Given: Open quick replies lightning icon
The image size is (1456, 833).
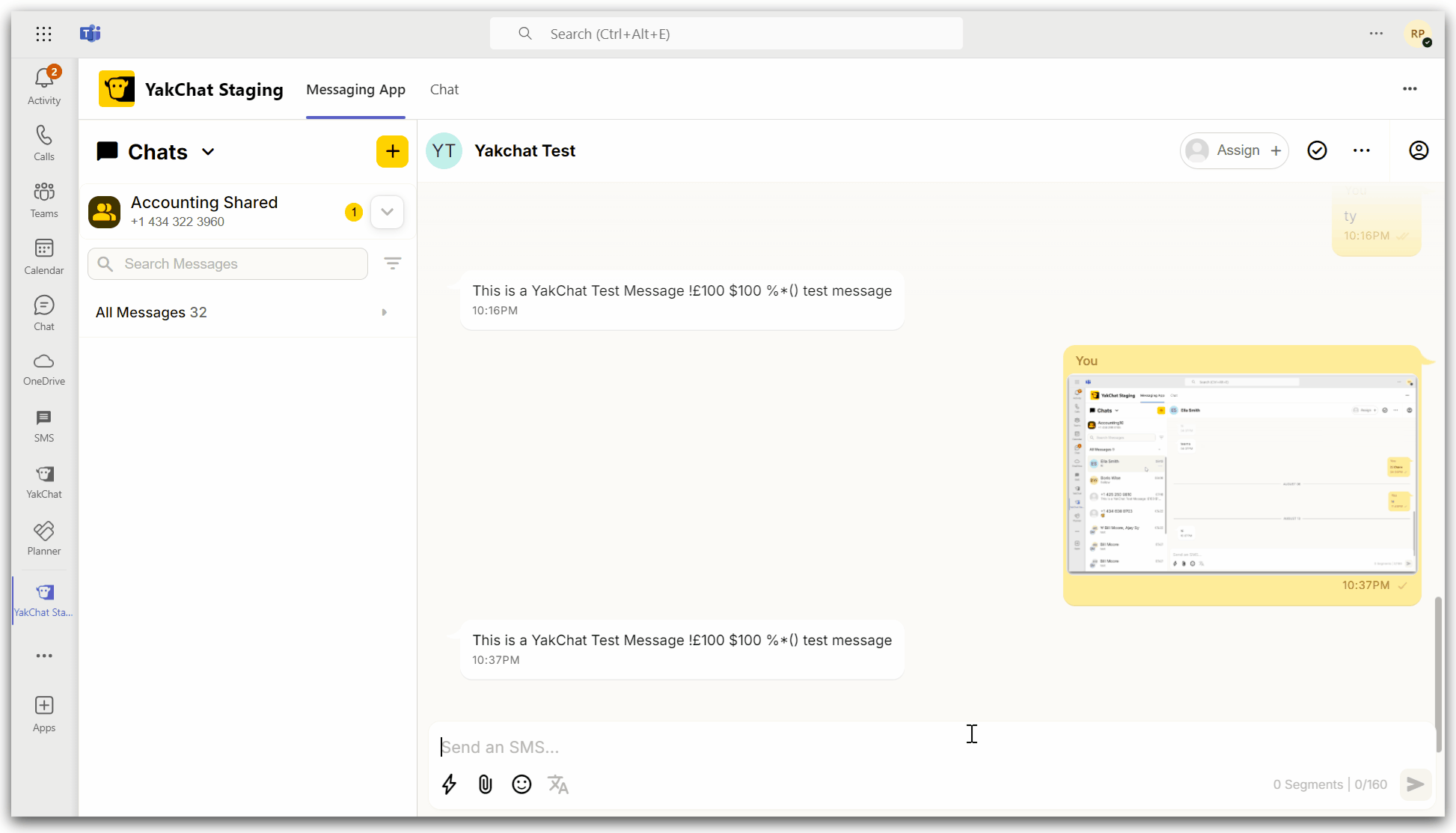Looking at the screenshot, I should tap(449, 784).
